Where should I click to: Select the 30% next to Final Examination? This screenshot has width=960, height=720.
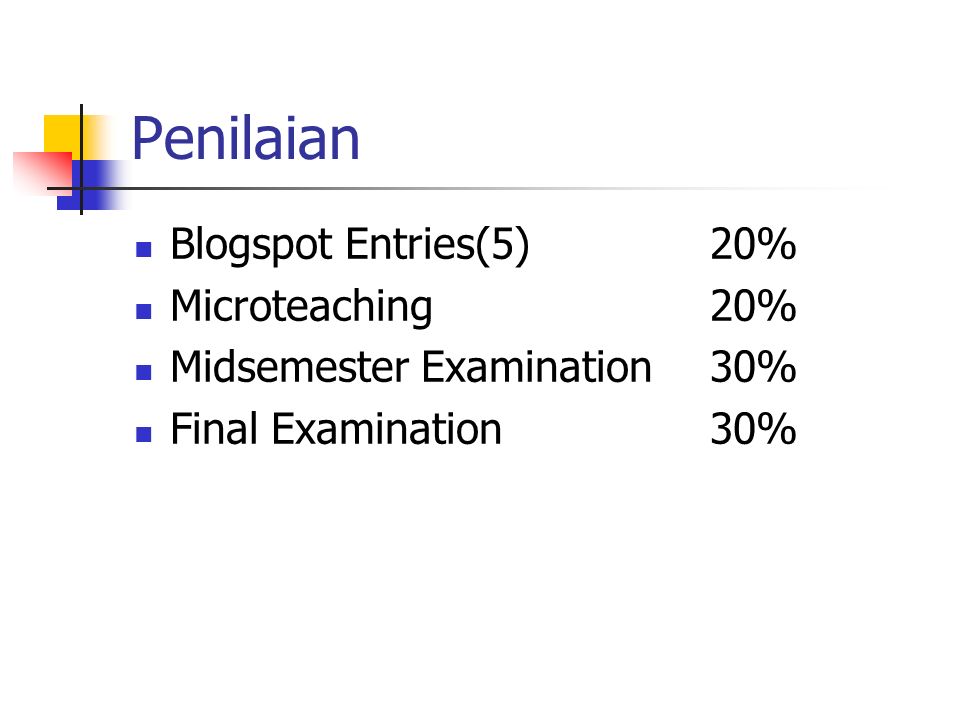click(x=753, y=429)
